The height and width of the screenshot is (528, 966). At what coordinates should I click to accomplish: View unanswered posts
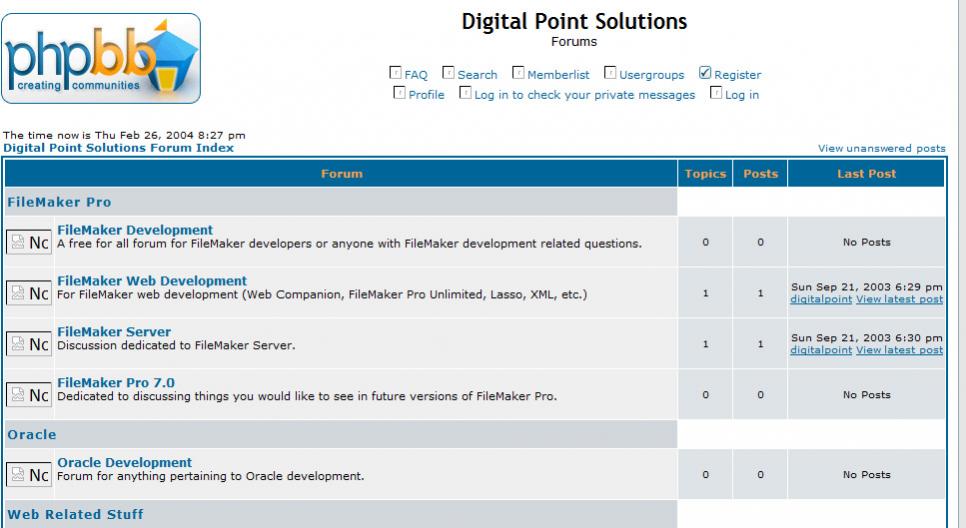[881, 148]
